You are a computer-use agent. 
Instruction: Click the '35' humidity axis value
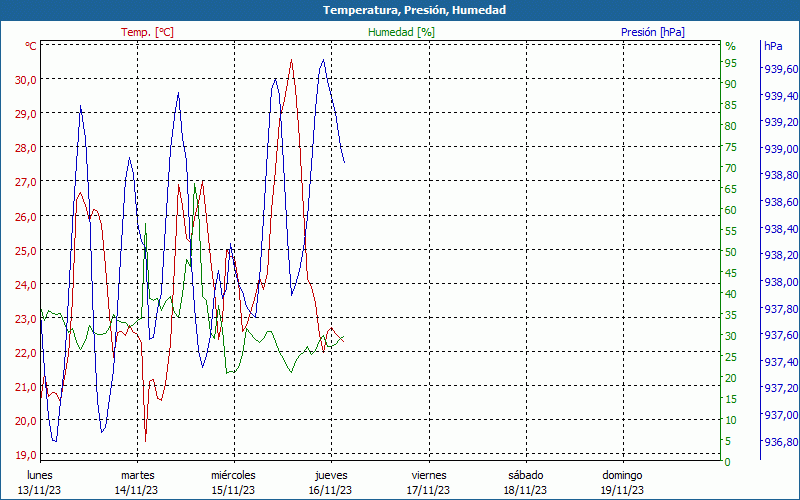pyautogui.click(x=731, y=315)
